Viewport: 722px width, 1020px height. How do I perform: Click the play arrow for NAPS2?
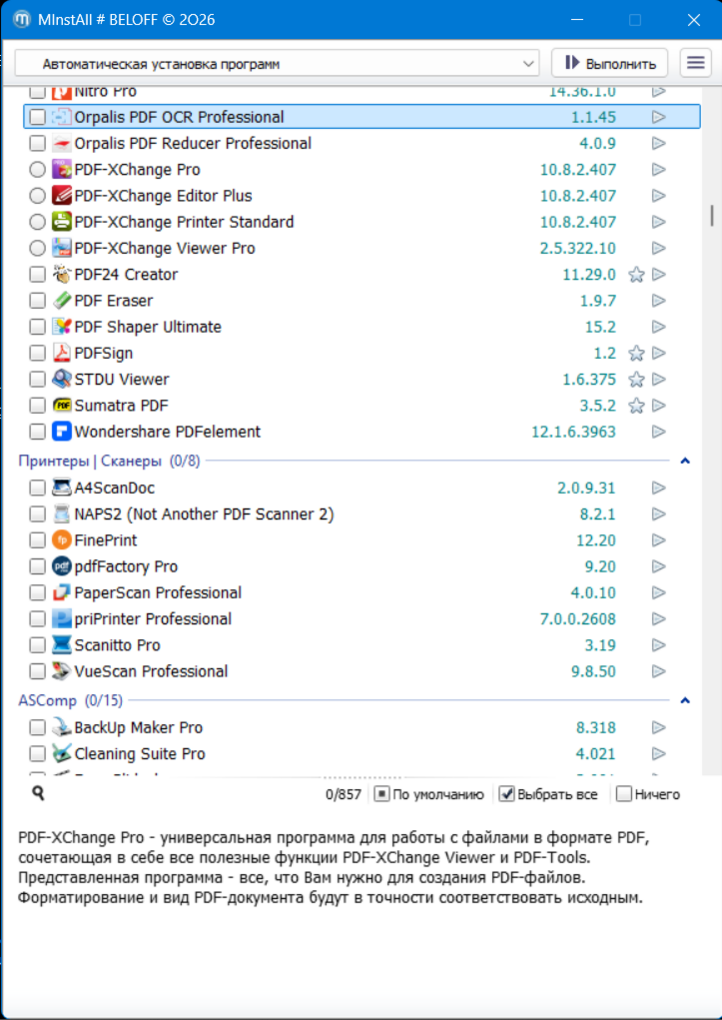pyautogui.click(x=659, y=514)
